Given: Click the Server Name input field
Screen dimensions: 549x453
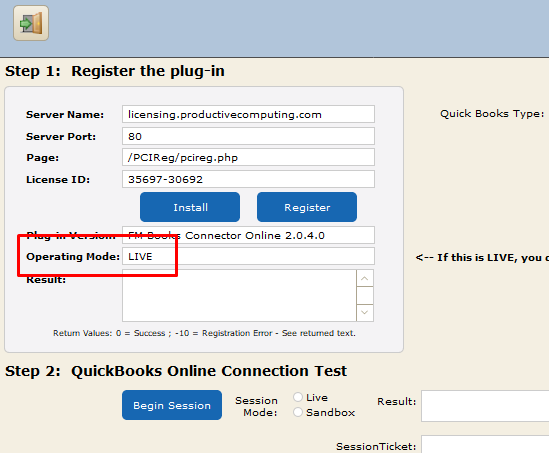Looking at the screenshot, I should (x=248, y=114).
